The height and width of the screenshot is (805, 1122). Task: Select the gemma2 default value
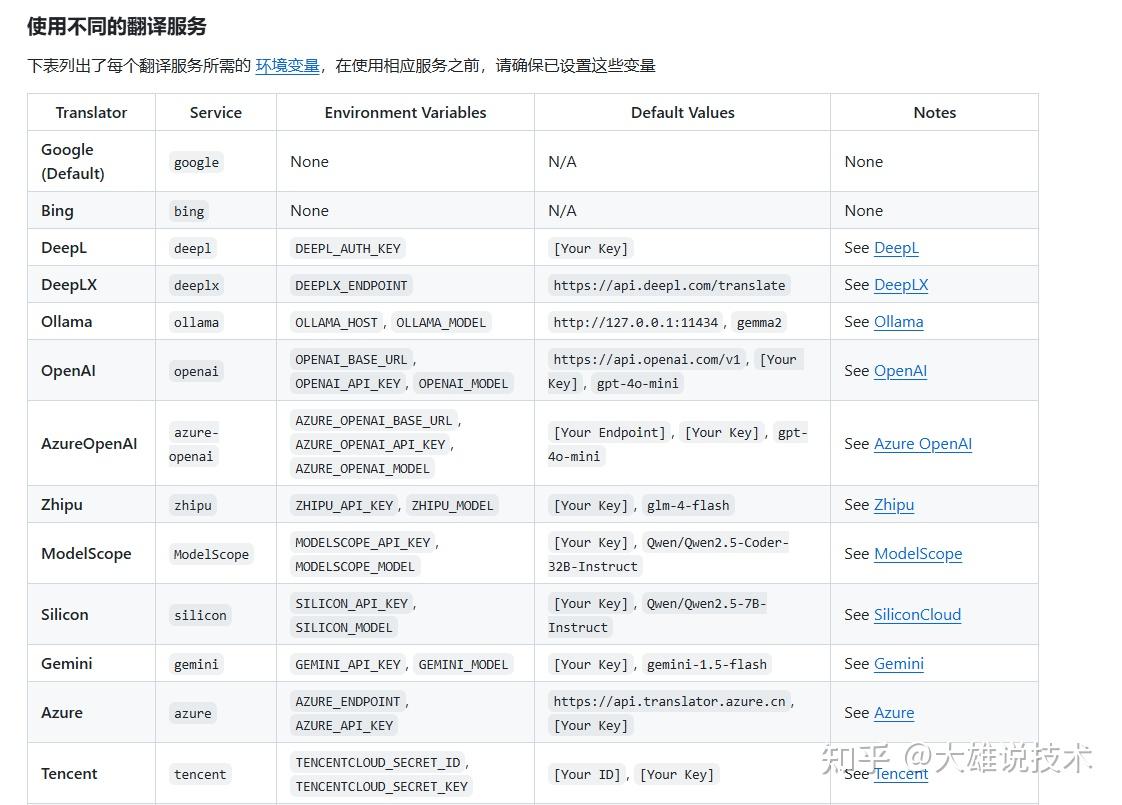click(759, 323)
